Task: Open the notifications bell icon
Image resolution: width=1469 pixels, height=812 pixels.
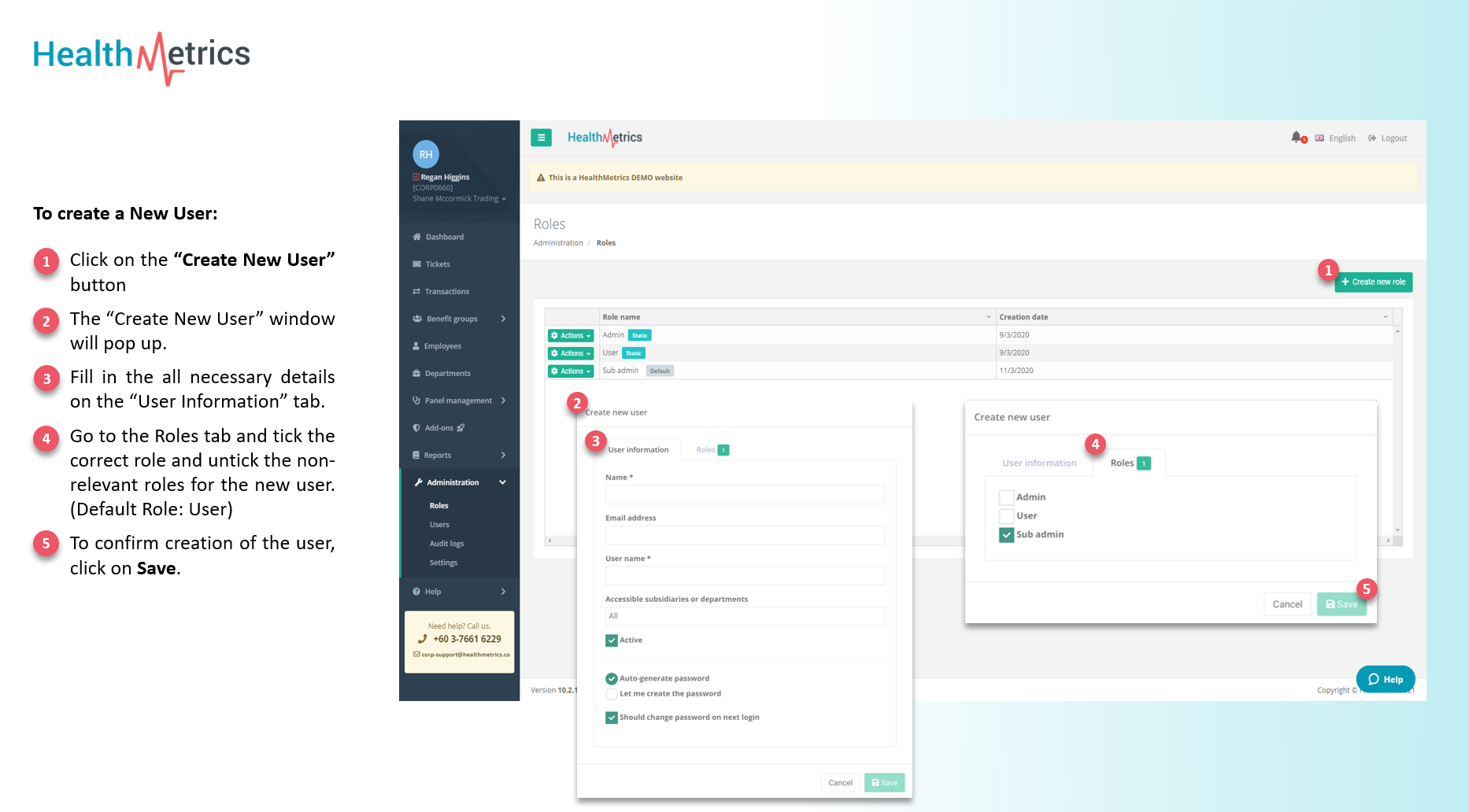Action: point(1297,138)
